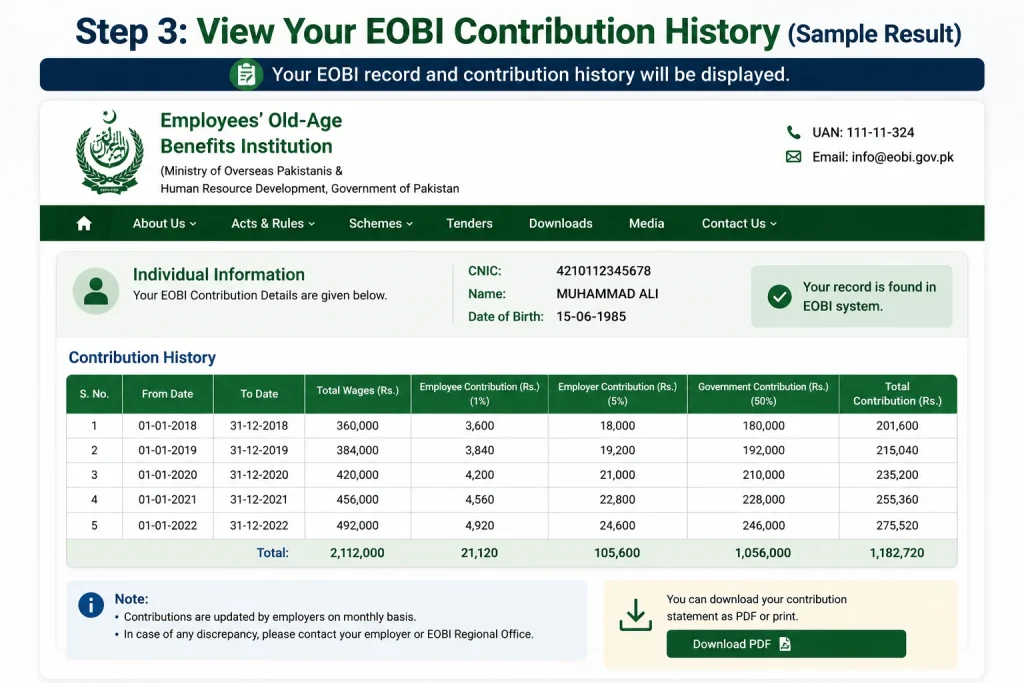Click the To Date column header
This screenshot has height=683, width=1024.
[259, 394]
